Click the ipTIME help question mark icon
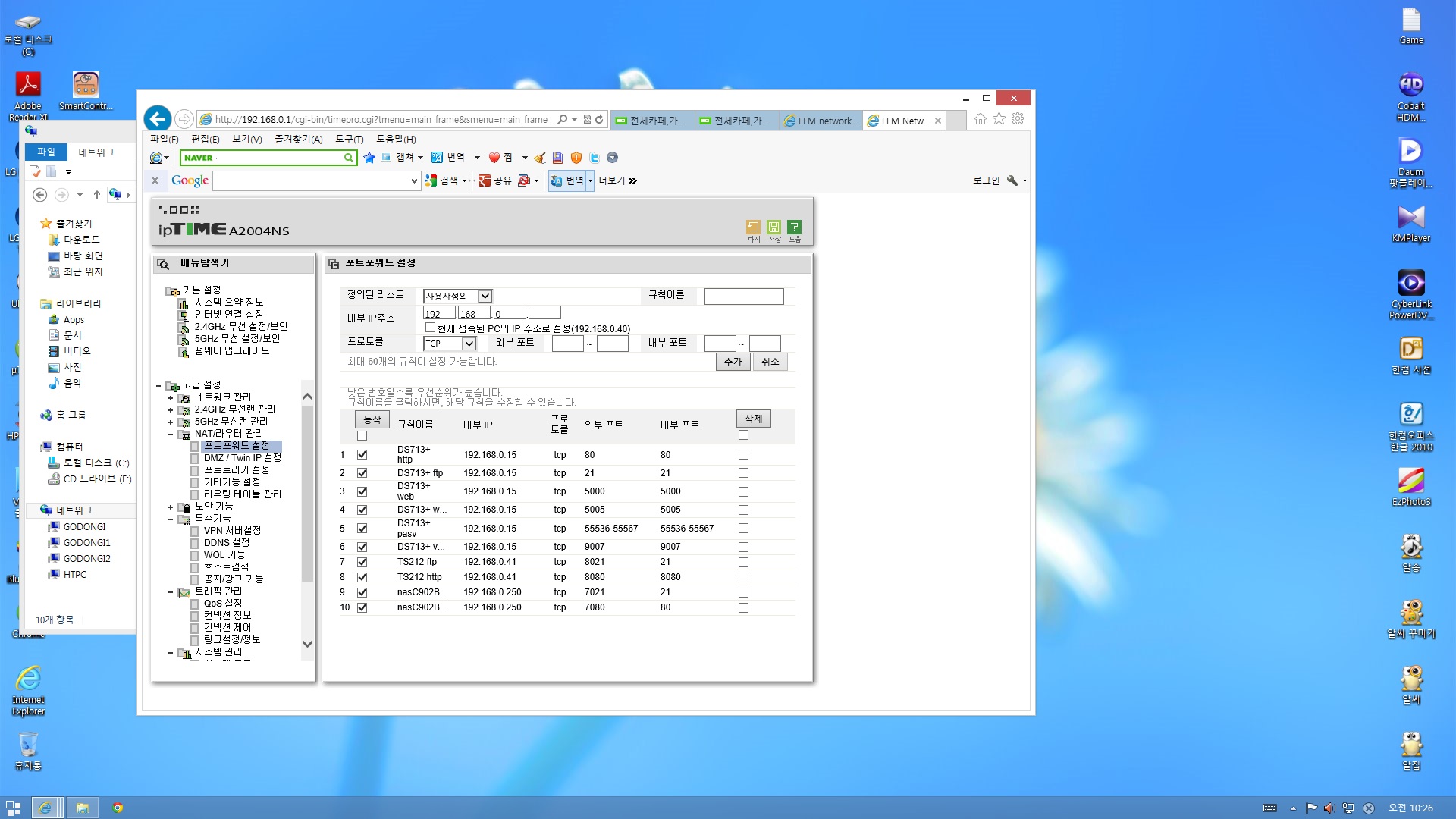The height and width of the screenshot is (819, 1456). coord(794,227)
